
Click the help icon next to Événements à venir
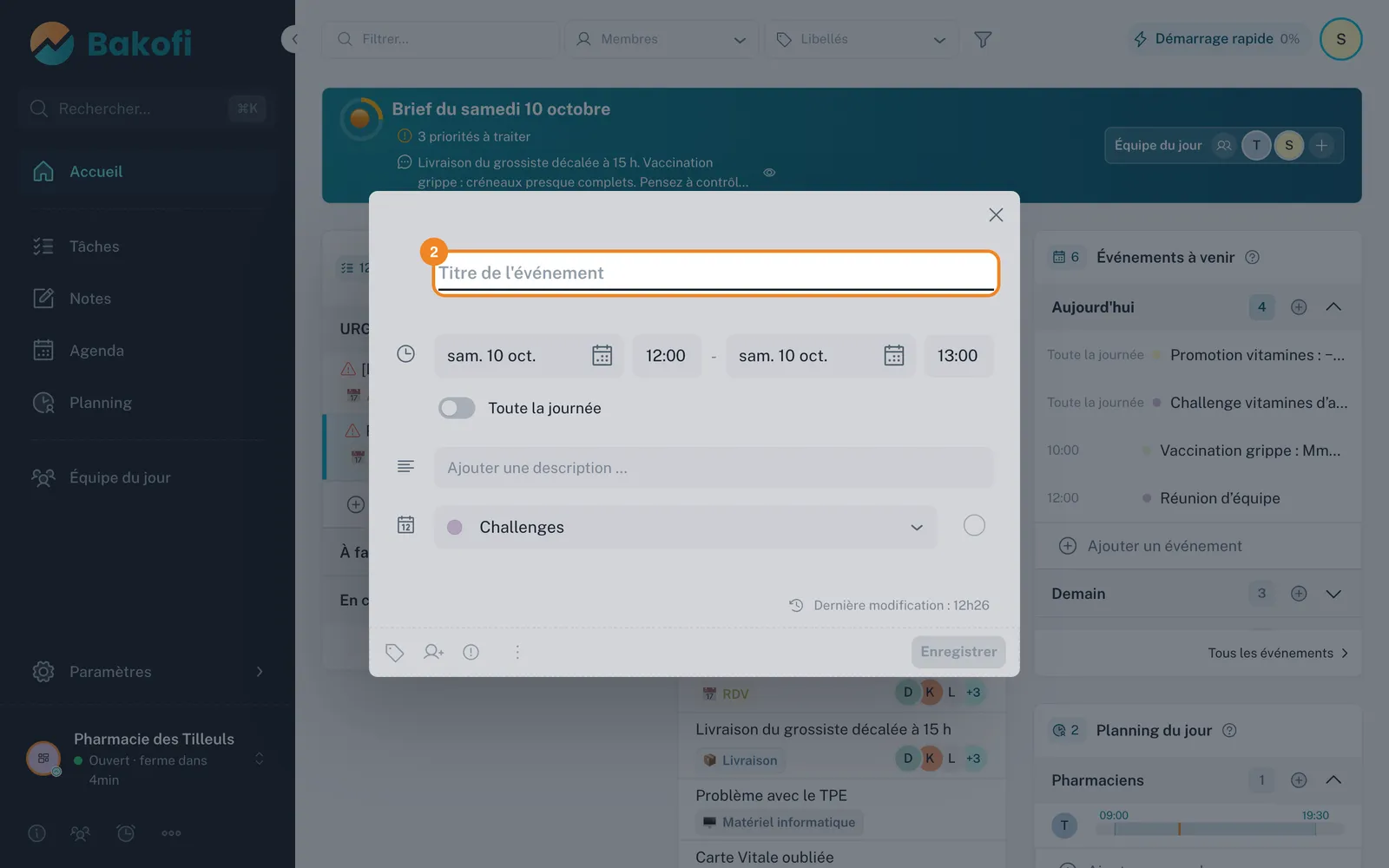pos(1252,257)
